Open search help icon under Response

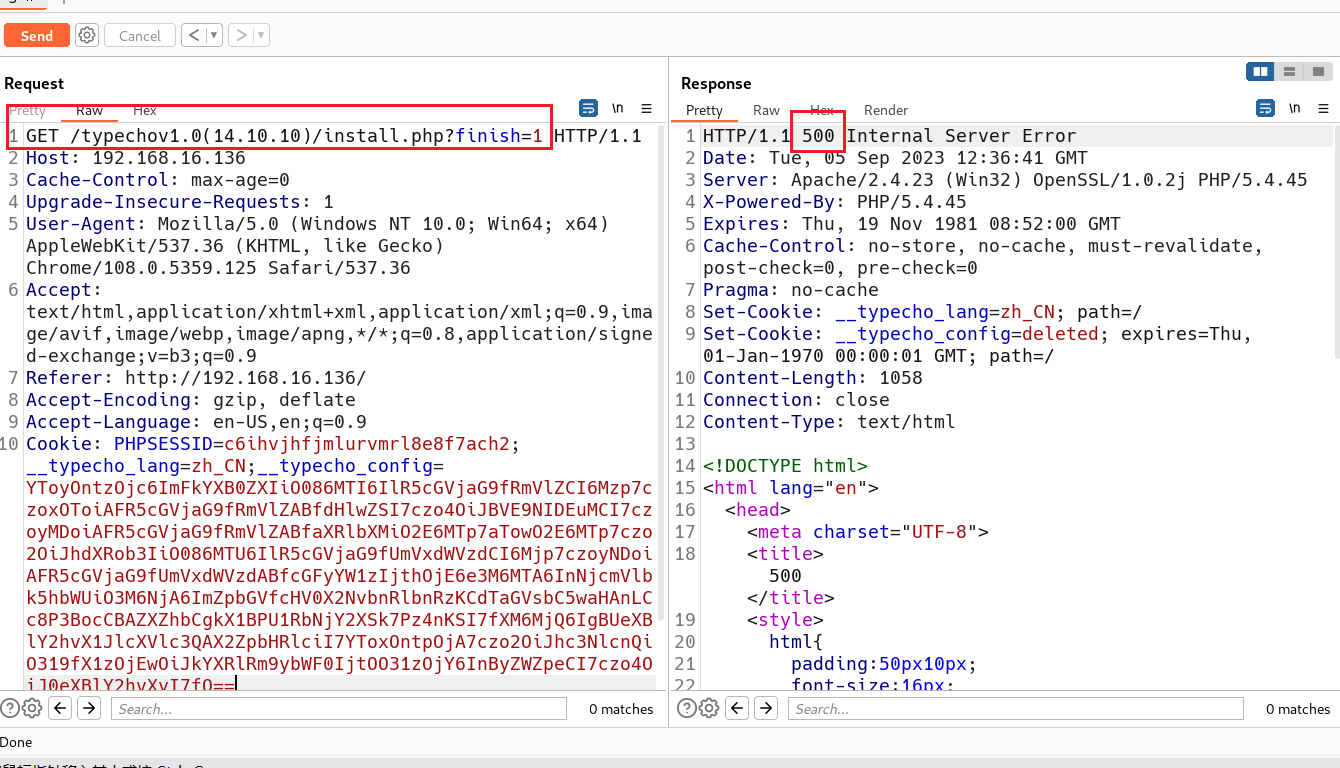pos(687,708)
